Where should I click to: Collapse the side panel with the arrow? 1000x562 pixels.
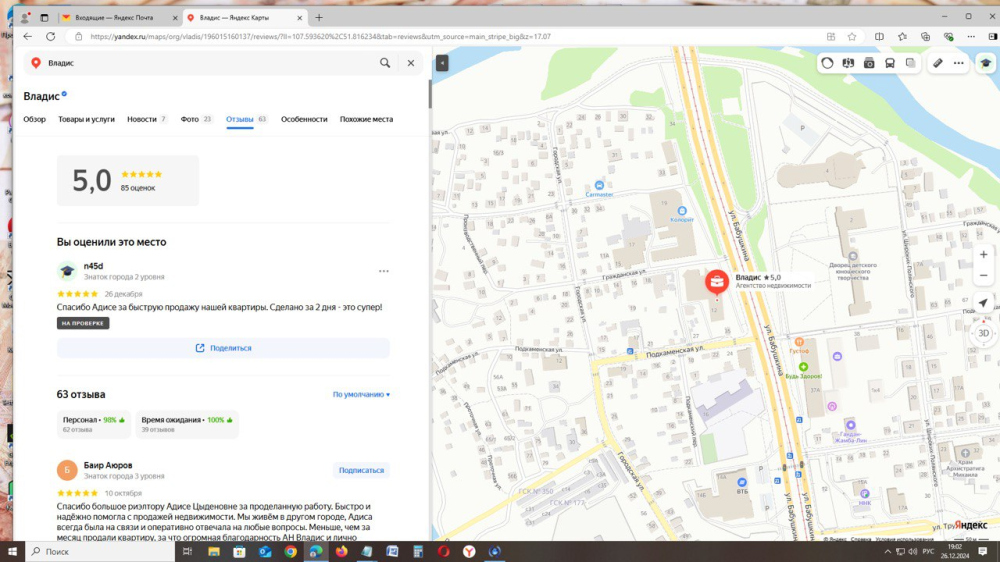click(442, 63)
